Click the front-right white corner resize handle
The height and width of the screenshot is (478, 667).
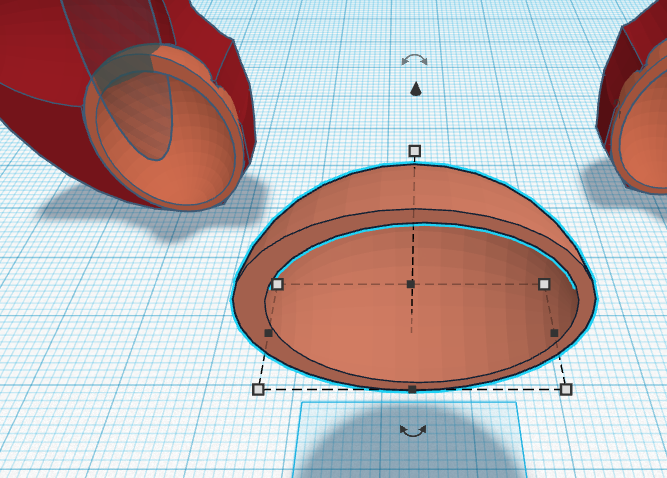coord(566,389)
